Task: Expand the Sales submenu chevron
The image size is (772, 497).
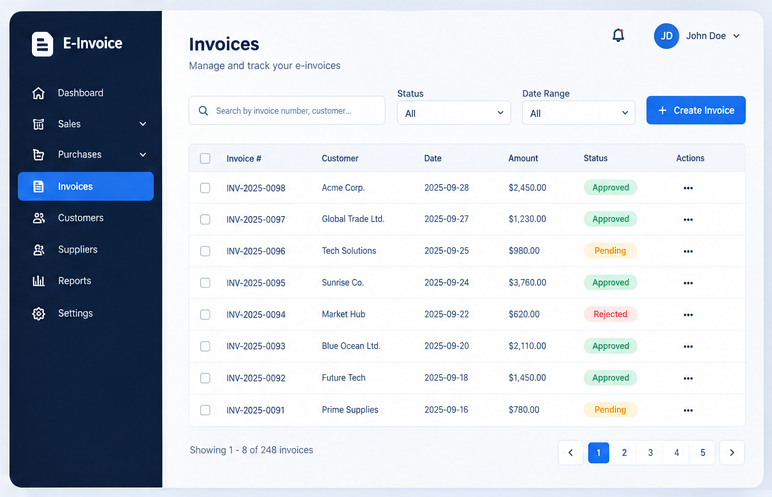Action: pyautogui.click(x=143, y=124)
